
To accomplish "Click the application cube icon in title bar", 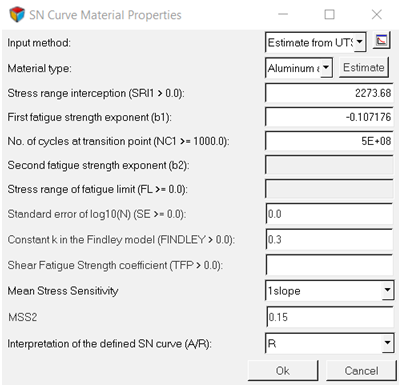I will tap(17, 15).
